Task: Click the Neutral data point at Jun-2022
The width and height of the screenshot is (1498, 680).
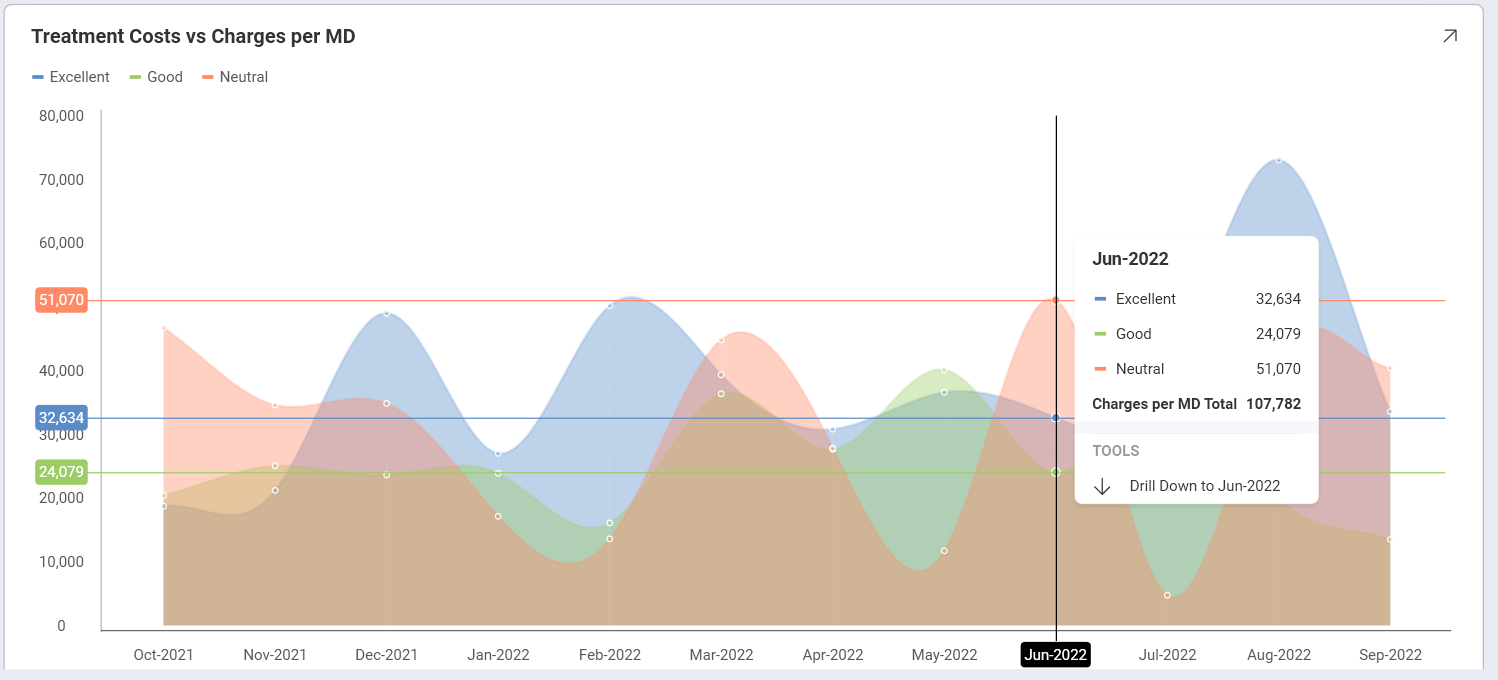Action: (x=1056, y=300)
